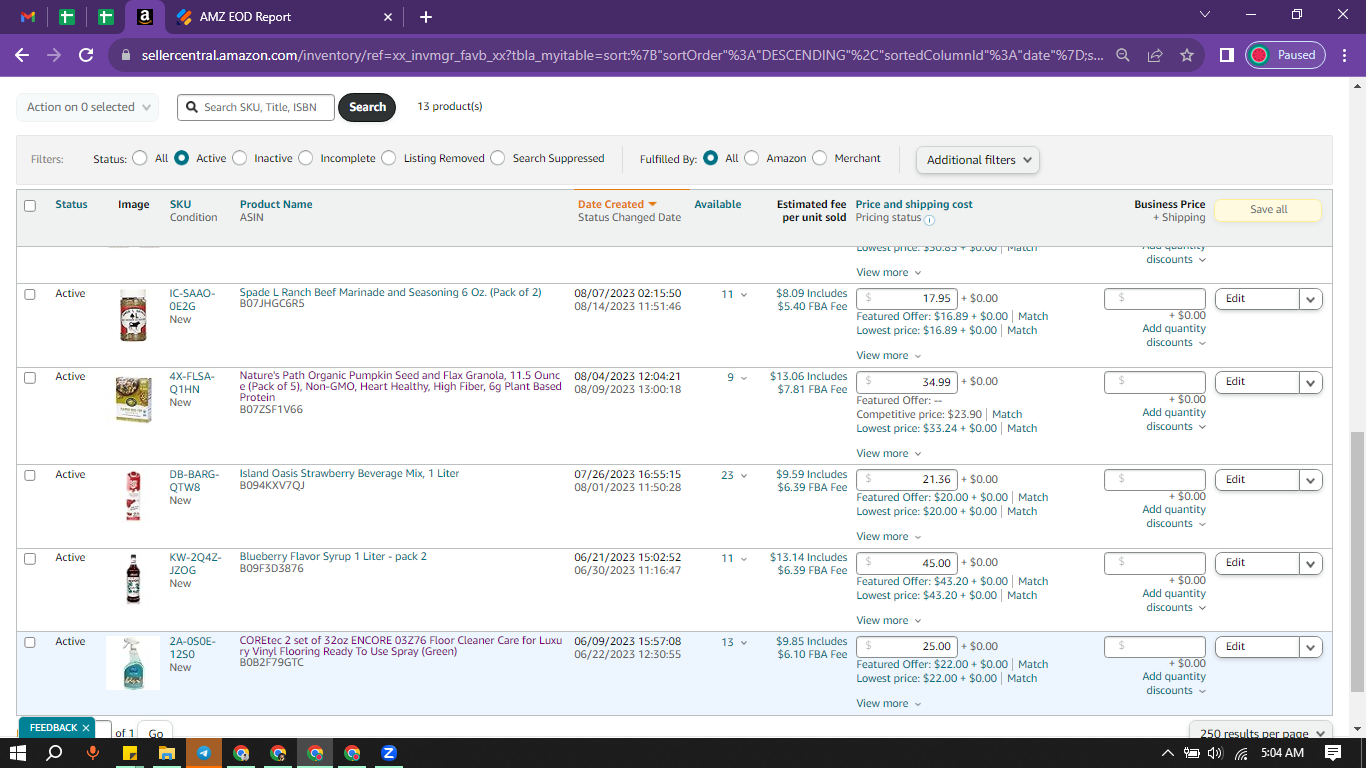Expand the Additional filters dropdown
The image size is (1366, 768).
pyautogui.click(x=978, y=160)
